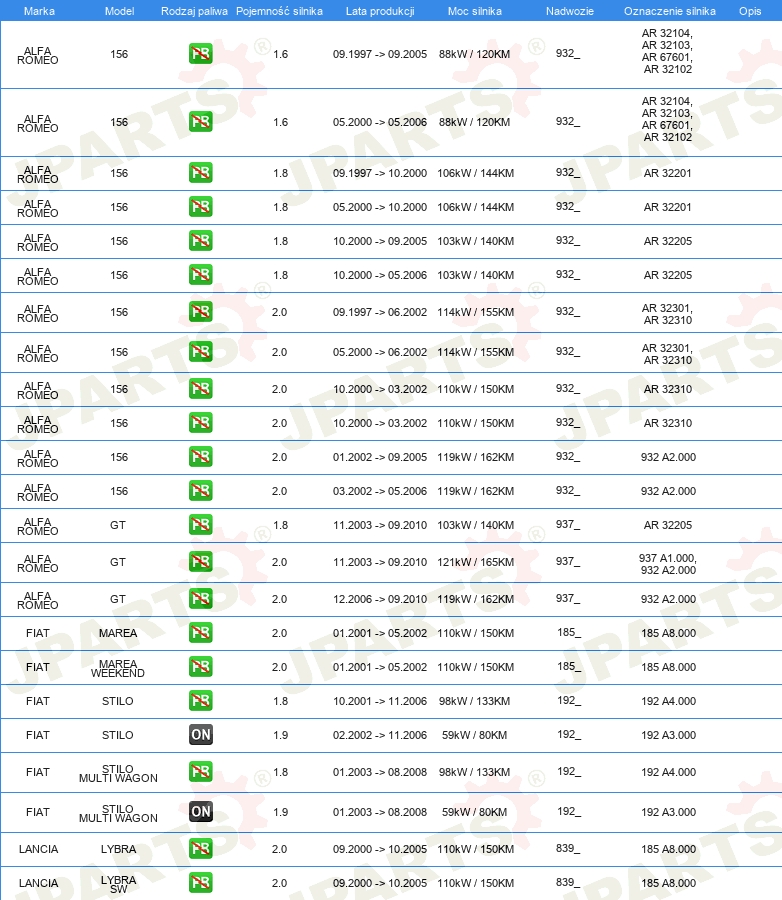
Task: Click the Nadwozie column header
Action: pyautogui.click(x=570, y=11)
